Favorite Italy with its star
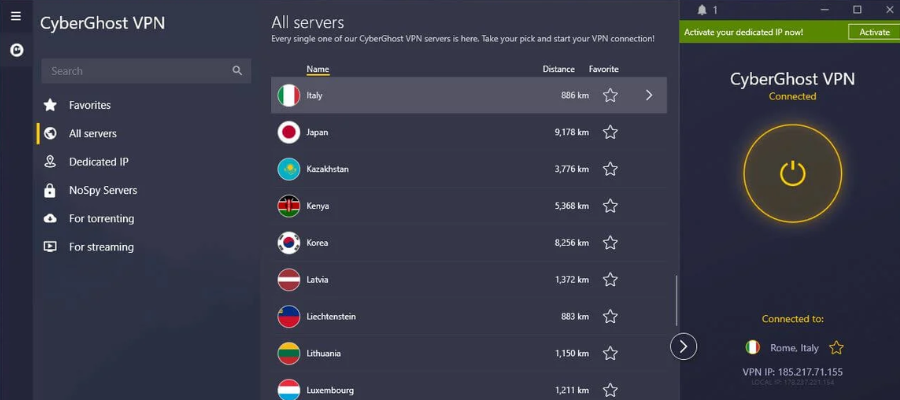Image resolution: width=900 pixels, height=400 pixels. click(610, 95)
